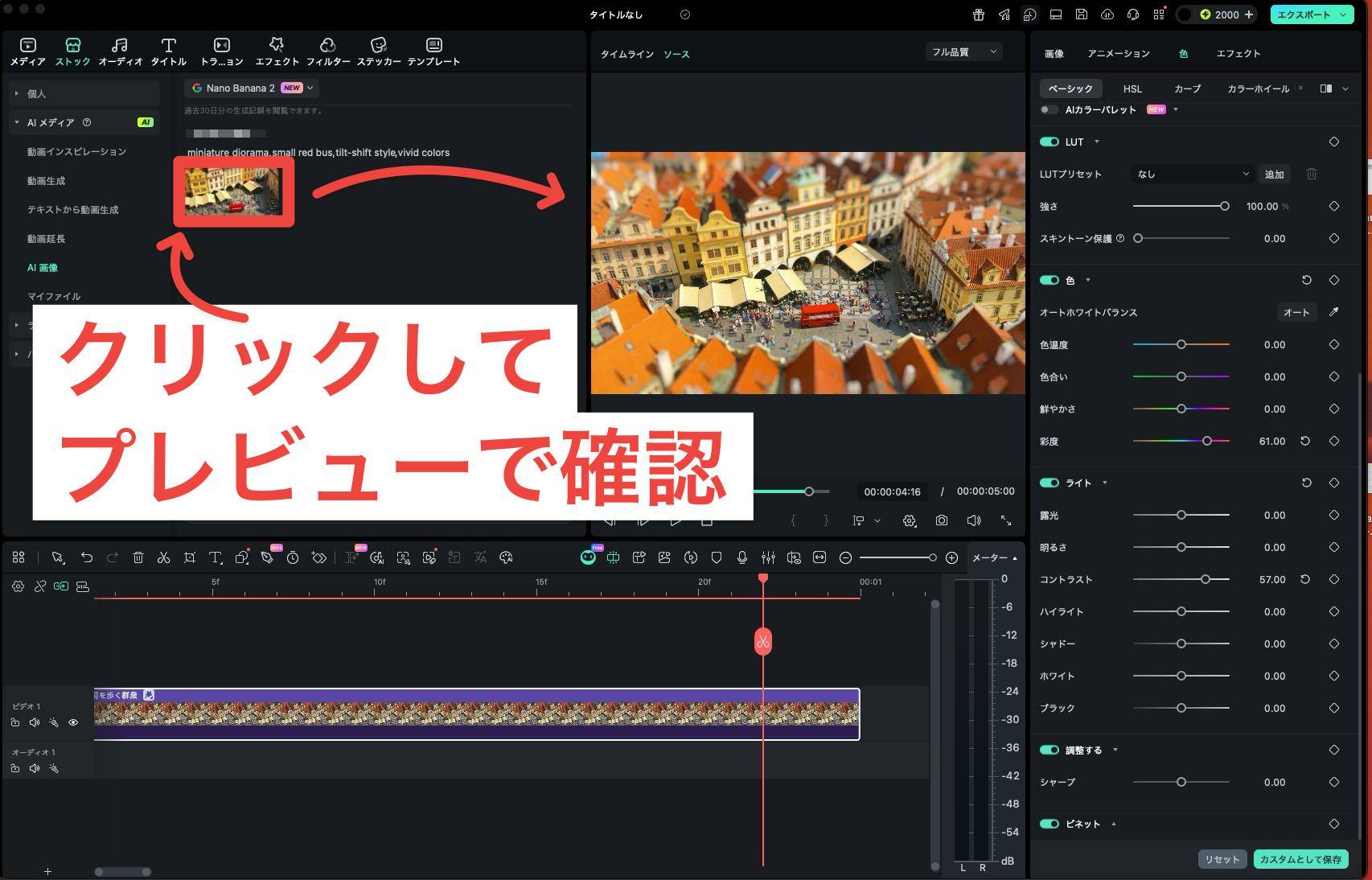Mute the ビデオ 1 track speaker
Image resolution: width=1372 pixels, height=880 pixels.
coord(35,722)
